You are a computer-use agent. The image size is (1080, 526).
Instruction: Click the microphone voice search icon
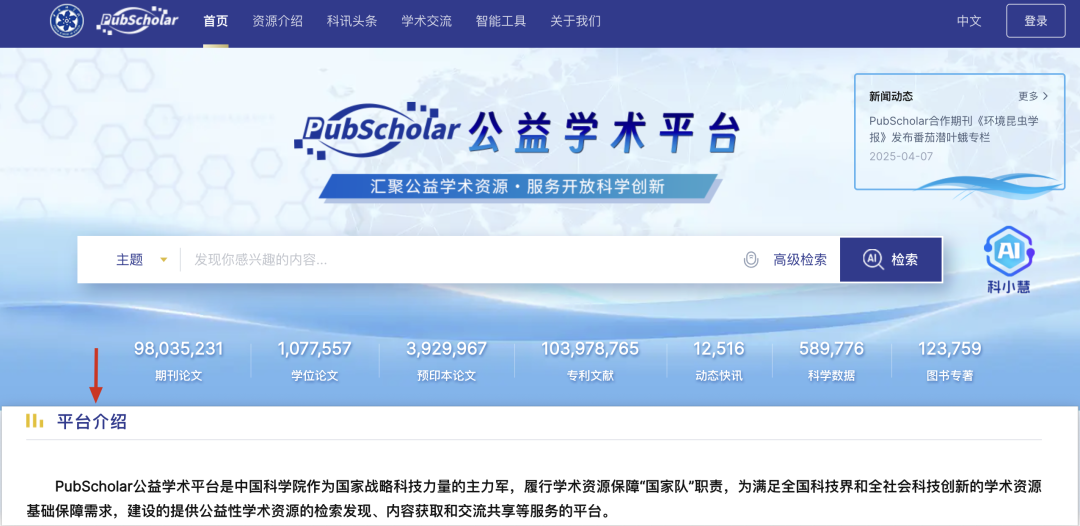[751, 260]
